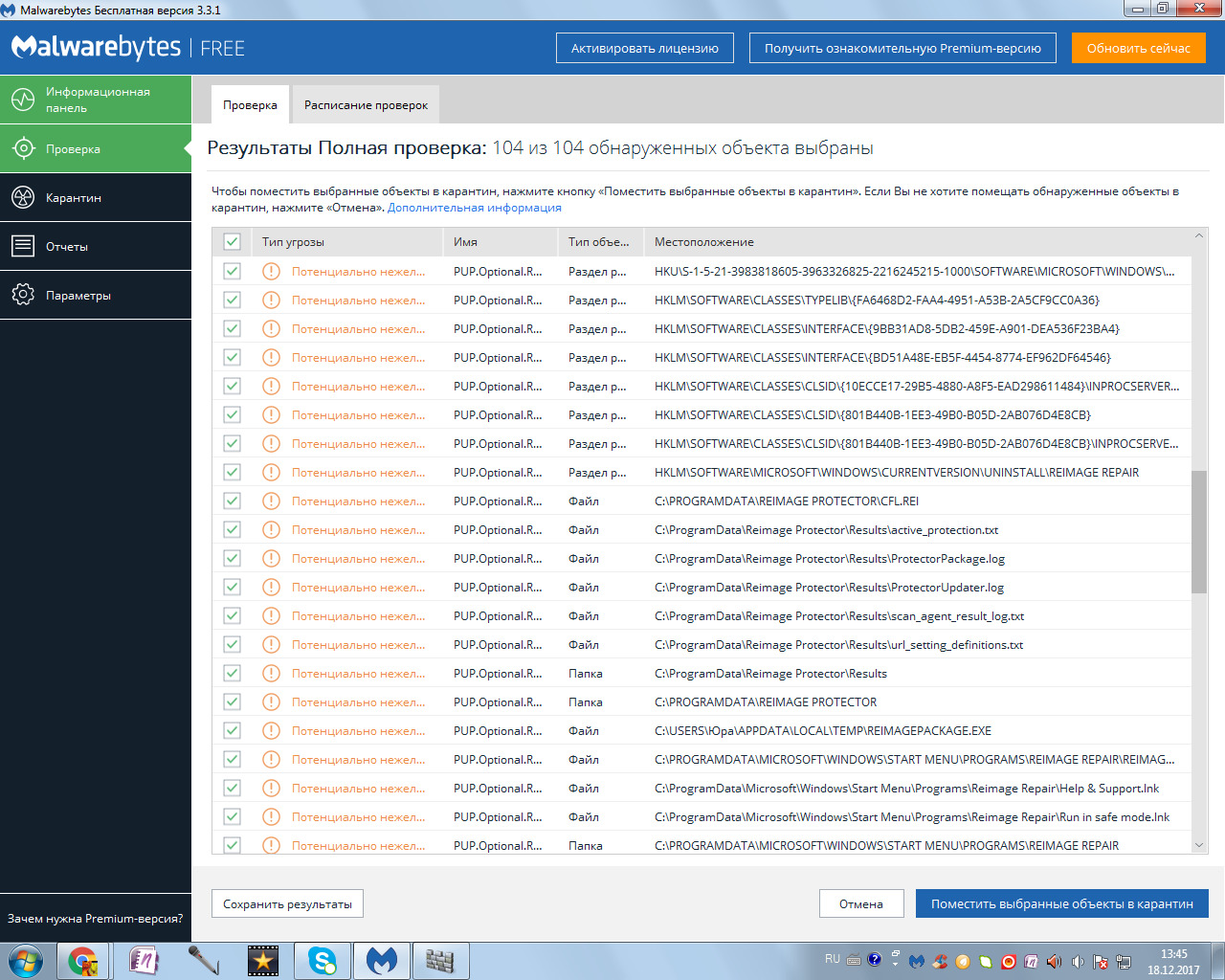Screen dimensions: 1225x980
Task: Open the Дополнительная информация link
Action: coord(474,208)
